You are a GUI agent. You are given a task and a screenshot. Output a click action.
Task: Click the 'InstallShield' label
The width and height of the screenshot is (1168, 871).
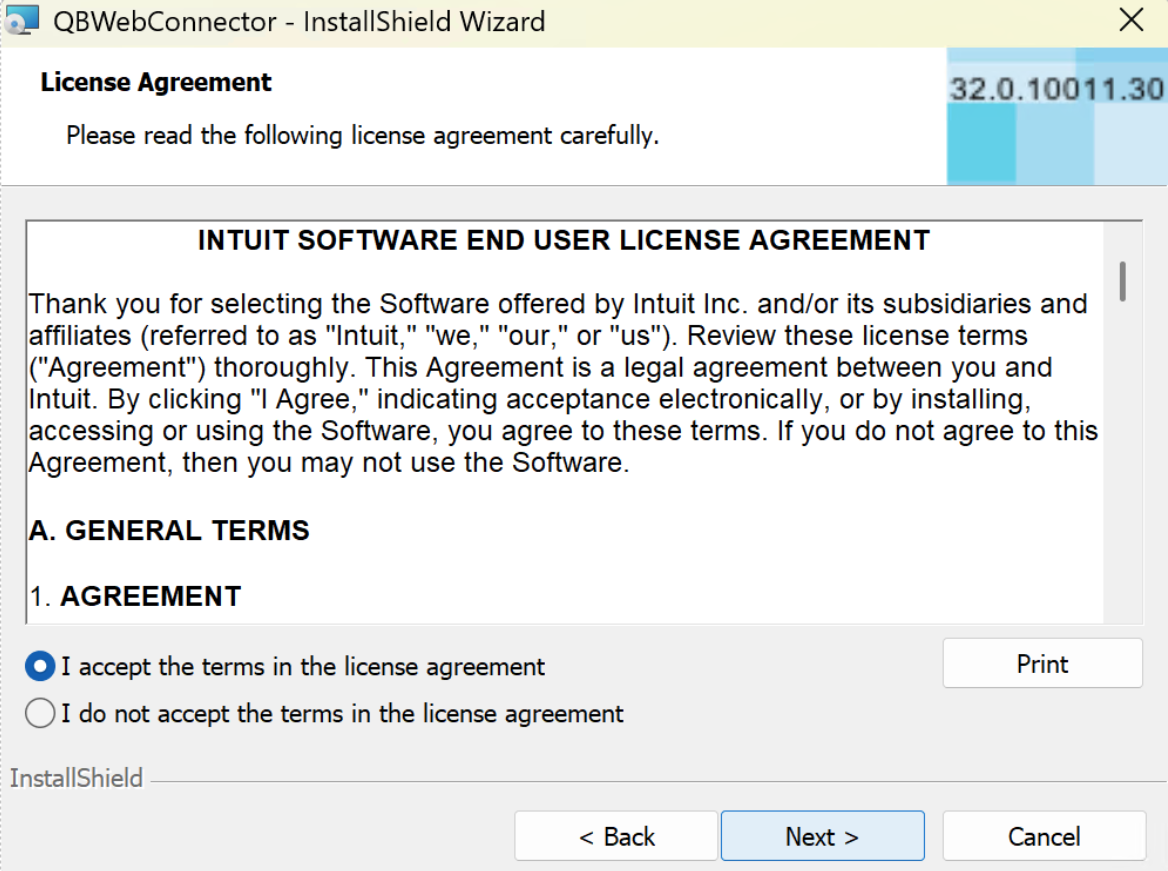pos(76,778)
